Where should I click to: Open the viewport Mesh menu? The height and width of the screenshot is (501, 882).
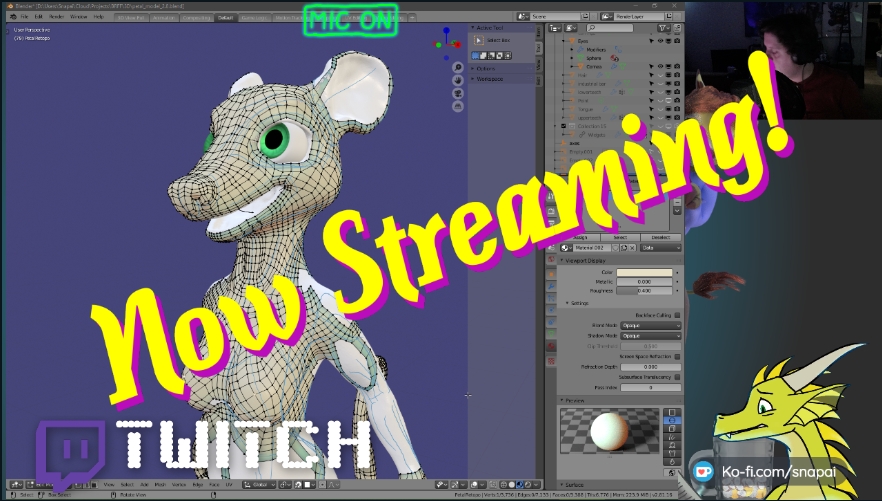pyautogui.click(x=160, y=485)
